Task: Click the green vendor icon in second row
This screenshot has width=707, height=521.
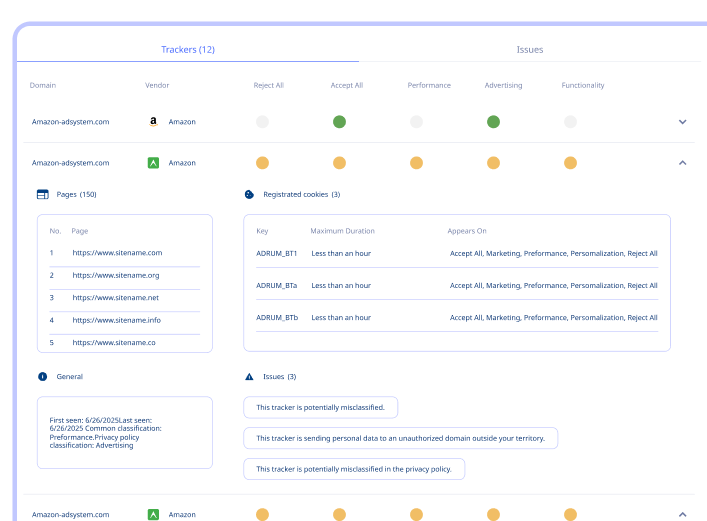Action: tap(153, 162)
